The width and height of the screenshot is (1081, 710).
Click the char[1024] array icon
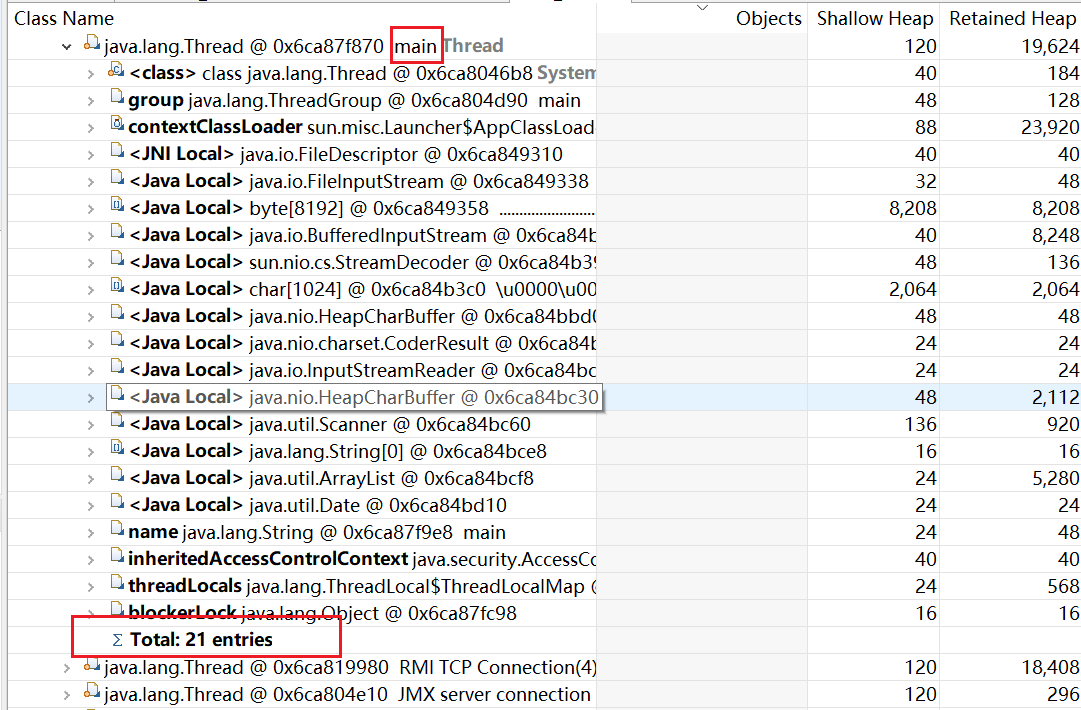tap(117, 288)
